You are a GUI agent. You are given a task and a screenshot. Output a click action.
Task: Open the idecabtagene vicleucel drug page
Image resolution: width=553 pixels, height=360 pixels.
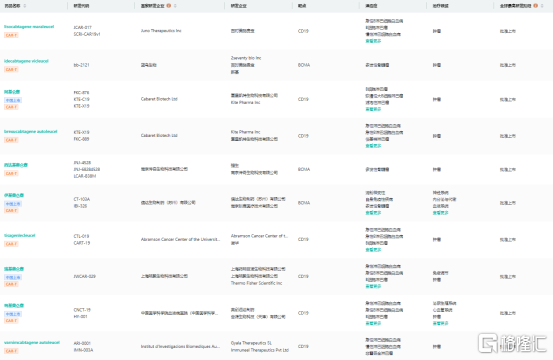26,61
